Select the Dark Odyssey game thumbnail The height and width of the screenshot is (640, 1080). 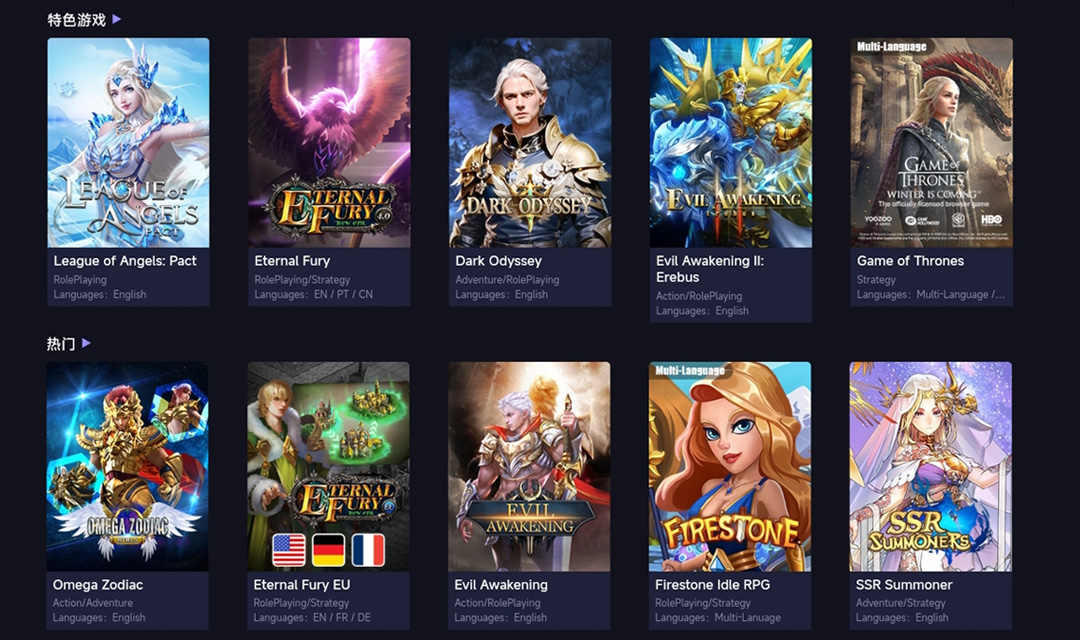530,143
